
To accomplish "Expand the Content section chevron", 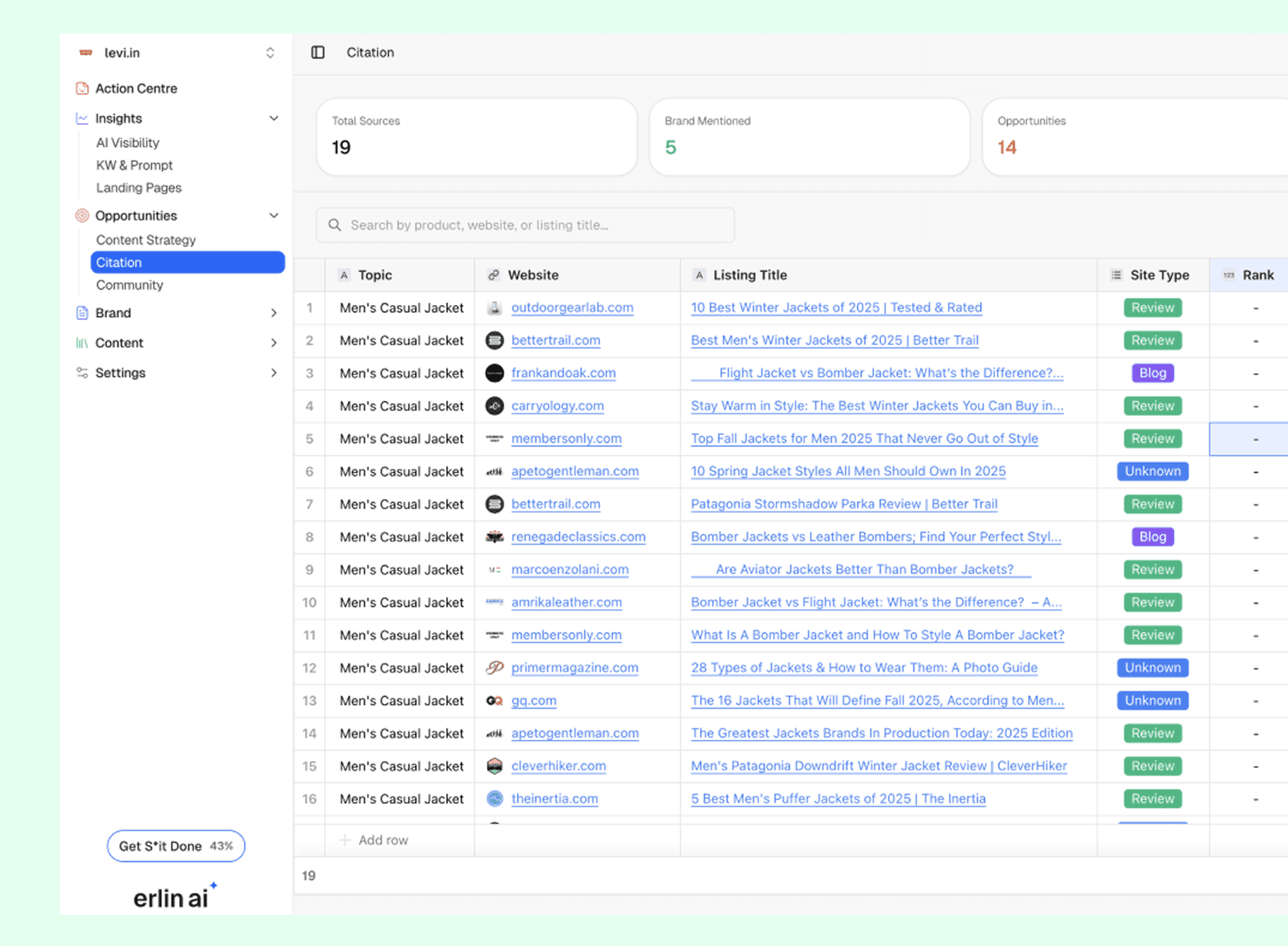I will pos(274,343).
